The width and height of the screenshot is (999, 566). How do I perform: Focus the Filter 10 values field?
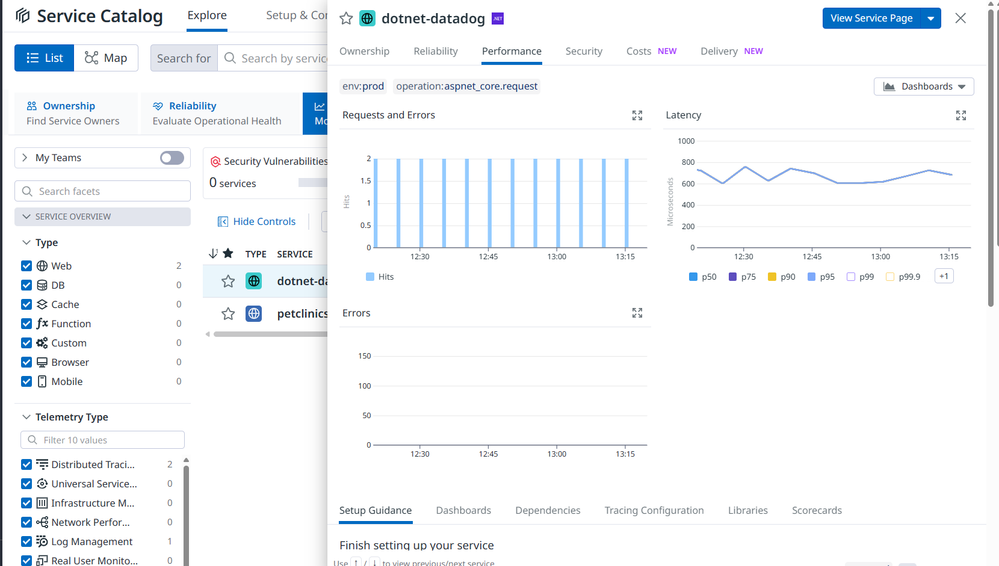pyautogui.click(x=103, y=440)
